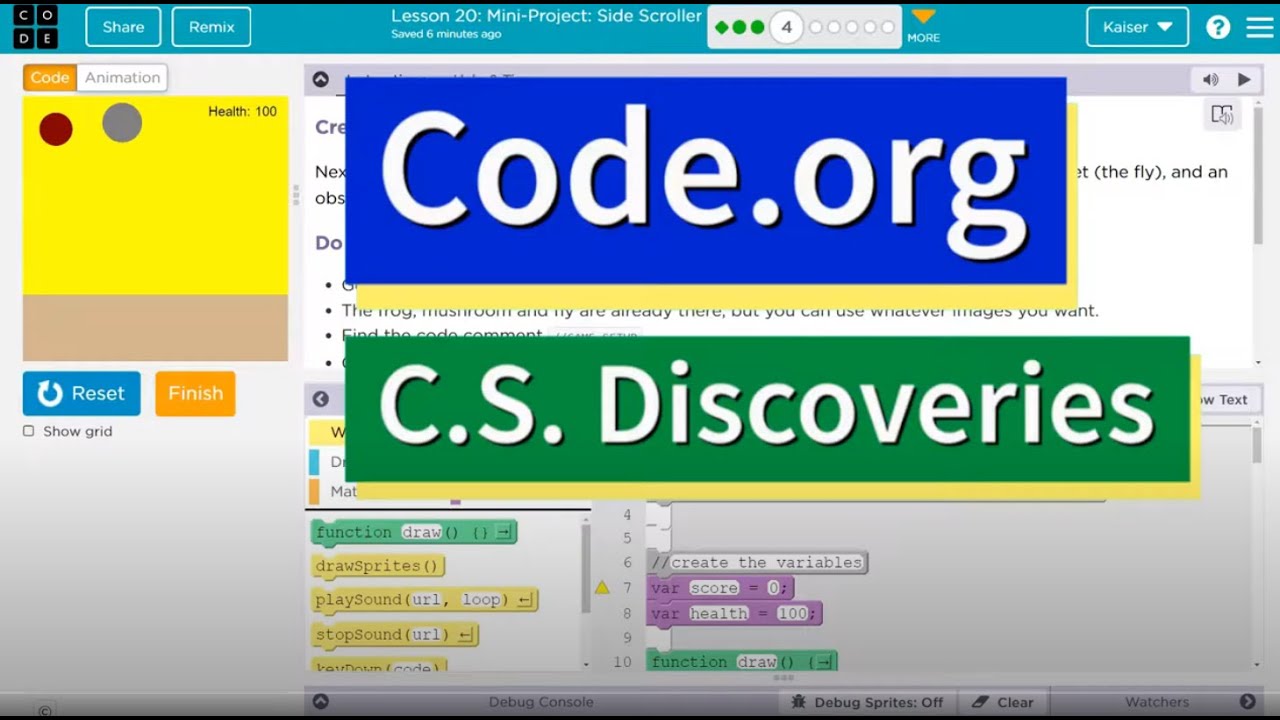Click the code workspace scrollbar

click(x=1257, y=444)
